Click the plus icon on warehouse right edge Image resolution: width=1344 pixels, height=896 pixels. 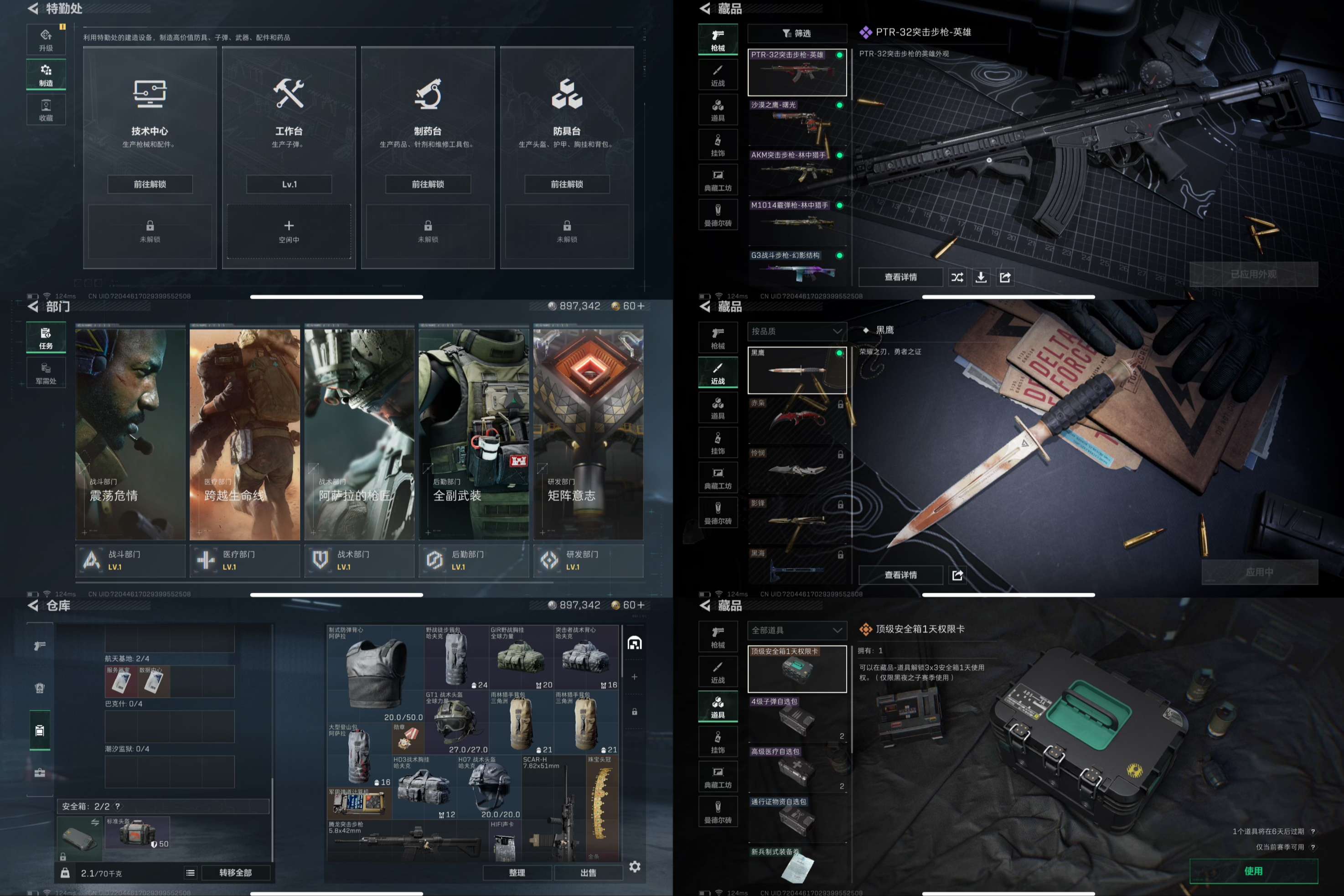[635, 677]
